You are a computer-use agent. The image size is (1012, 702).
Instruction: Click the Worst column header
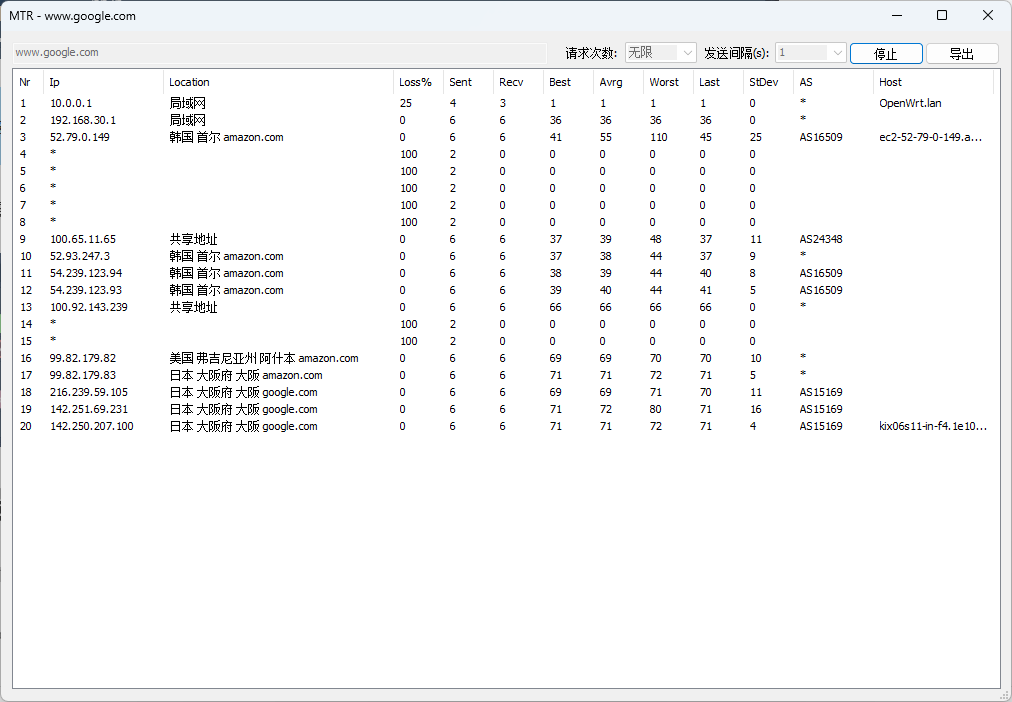point(663,82)
